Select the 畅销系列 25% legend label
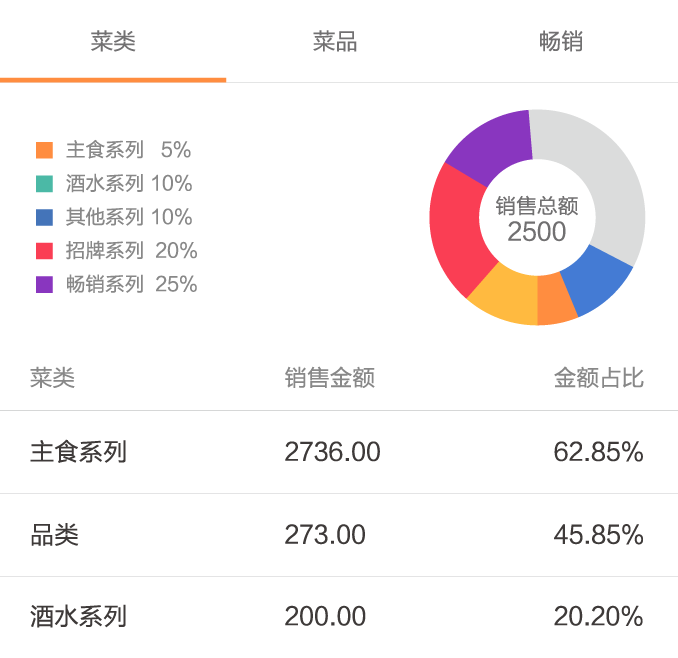Image resolution: width=678 pixels, height=658 pixels. [131, 285]
